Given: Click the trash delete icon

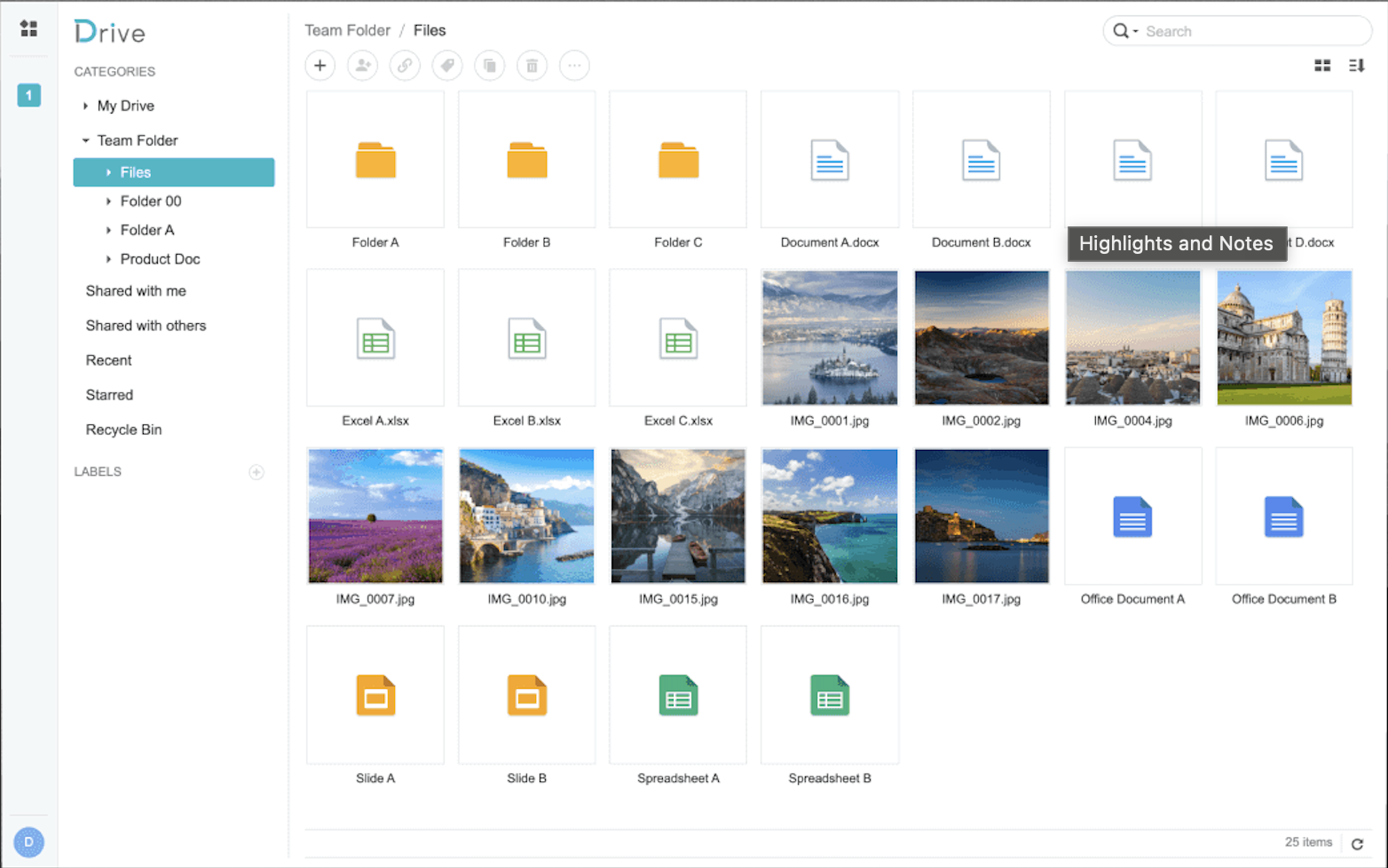Looking at the screenshot, I should (532, 66).
